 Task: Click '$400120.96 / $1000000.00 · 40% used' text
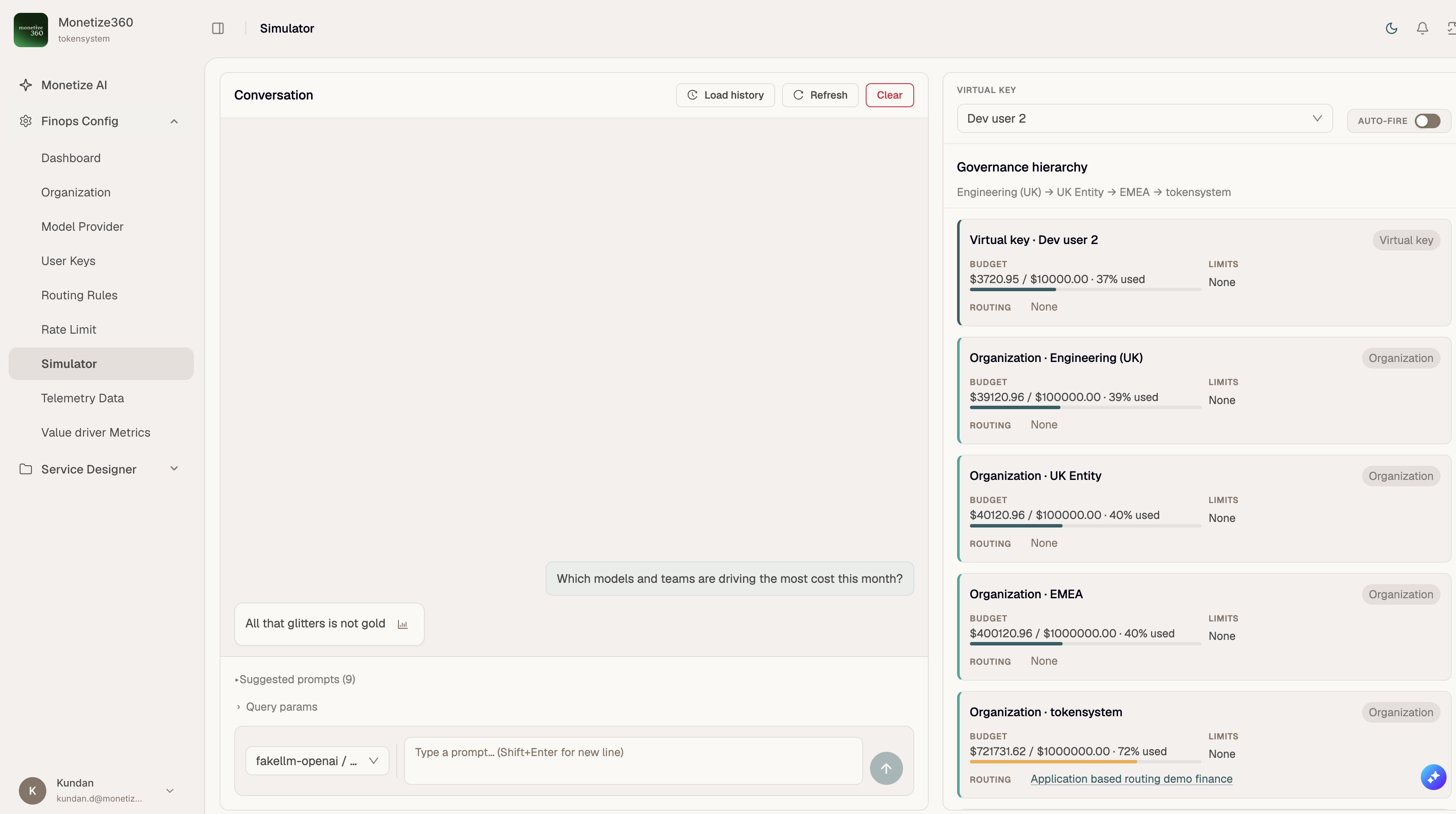coord(1072,633)
